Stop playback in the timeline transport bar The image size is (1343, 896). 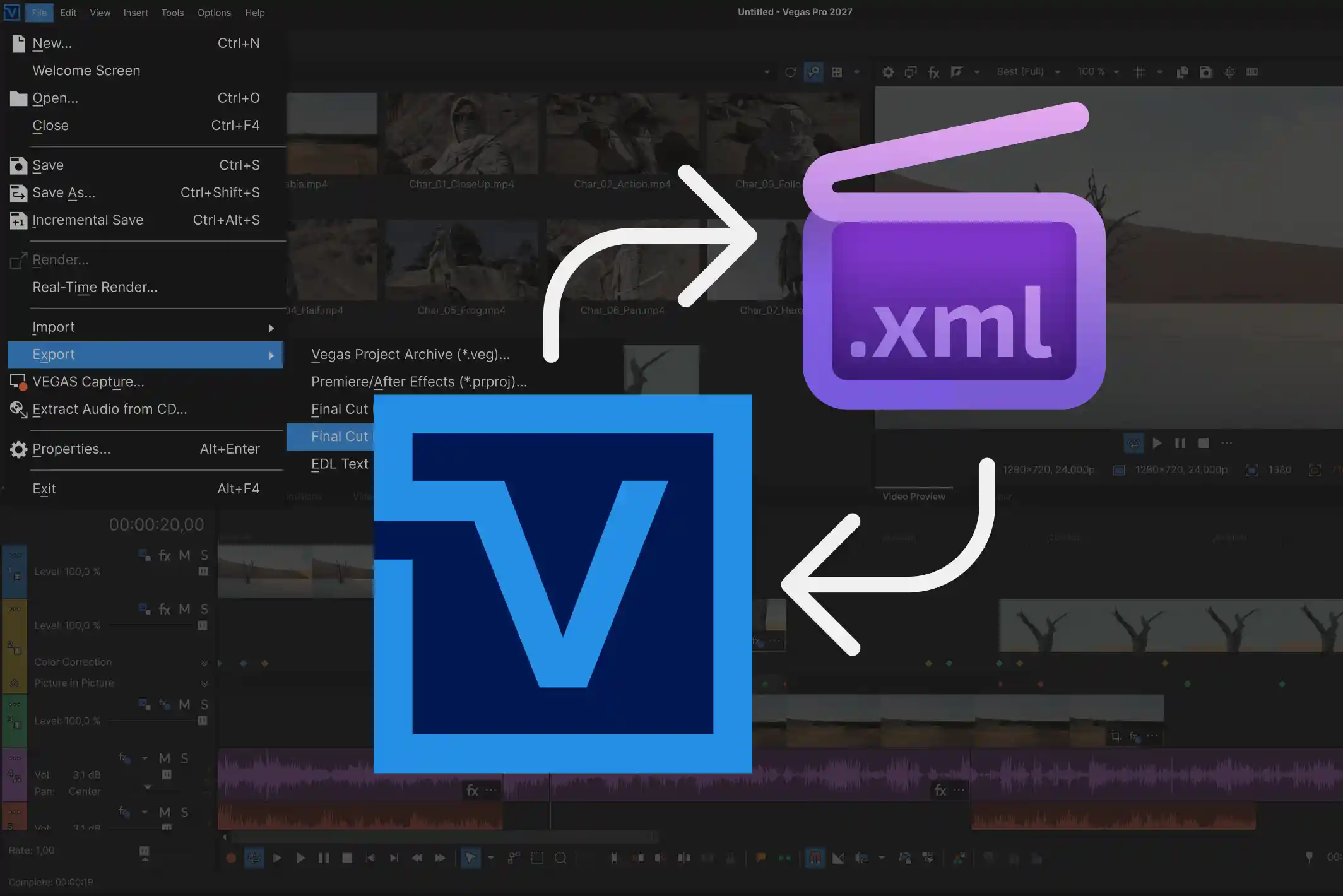347,858
